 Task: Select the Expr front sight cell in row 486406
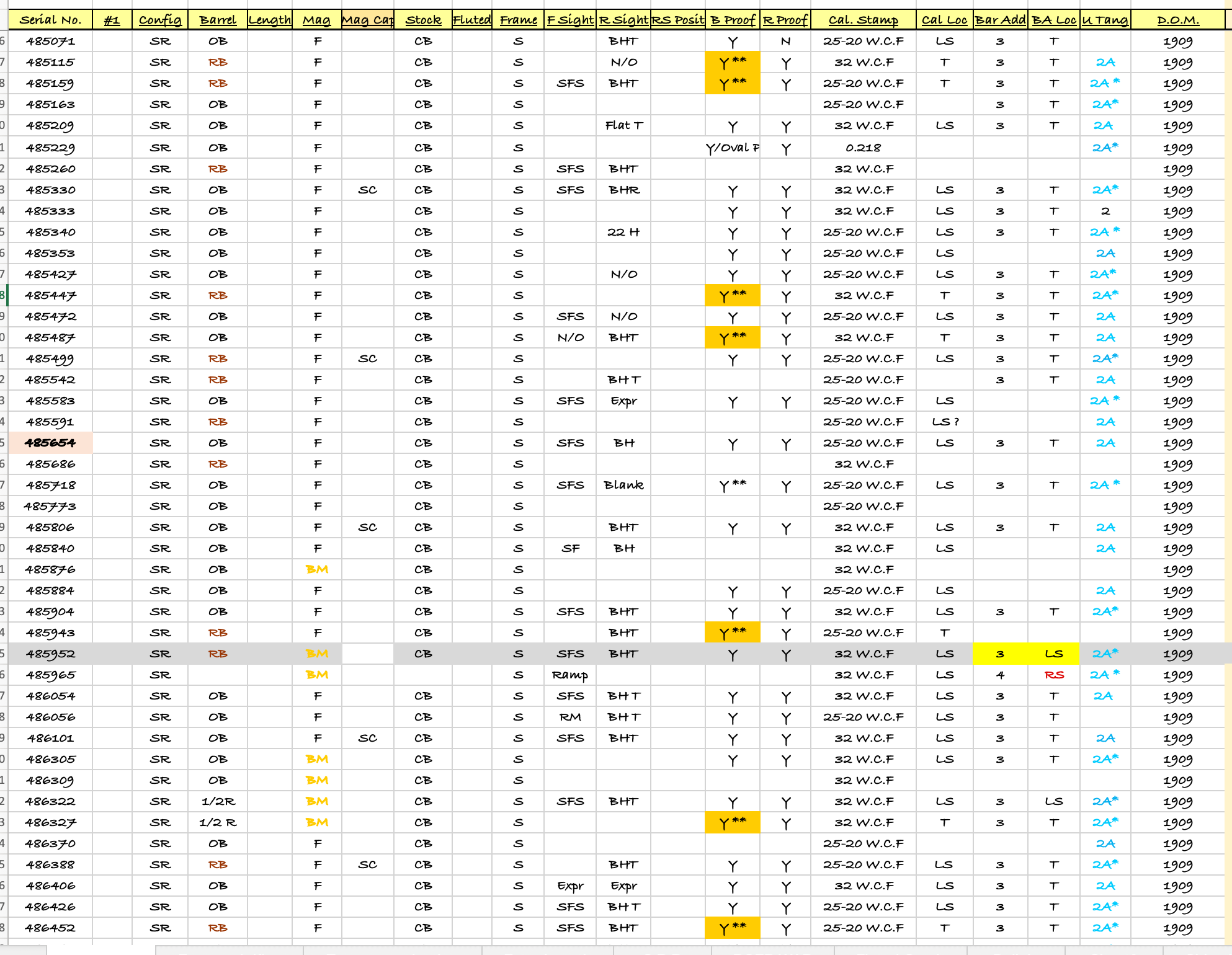(570, 886)
